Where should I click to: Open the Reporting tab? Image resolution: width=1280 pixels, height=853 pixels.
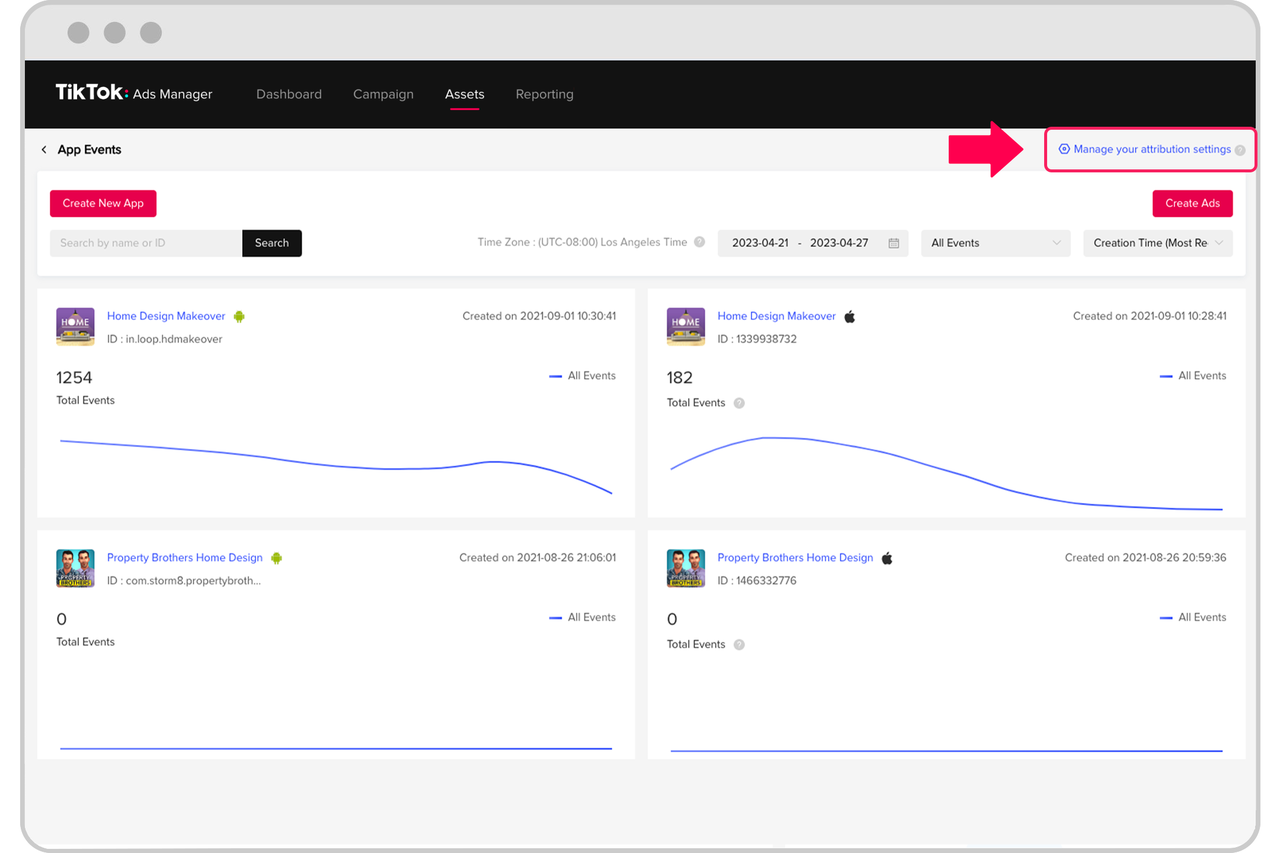pos(545,94)
